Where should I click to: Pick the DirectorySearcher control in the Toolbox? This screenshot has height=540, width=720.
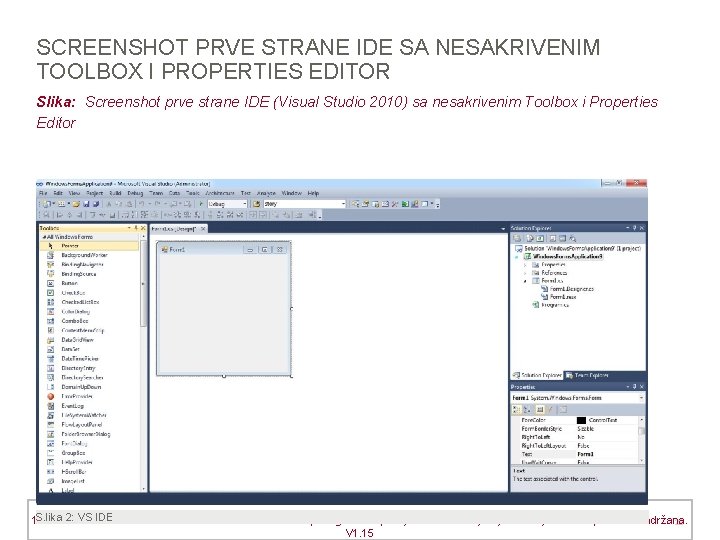pos(89,377)
